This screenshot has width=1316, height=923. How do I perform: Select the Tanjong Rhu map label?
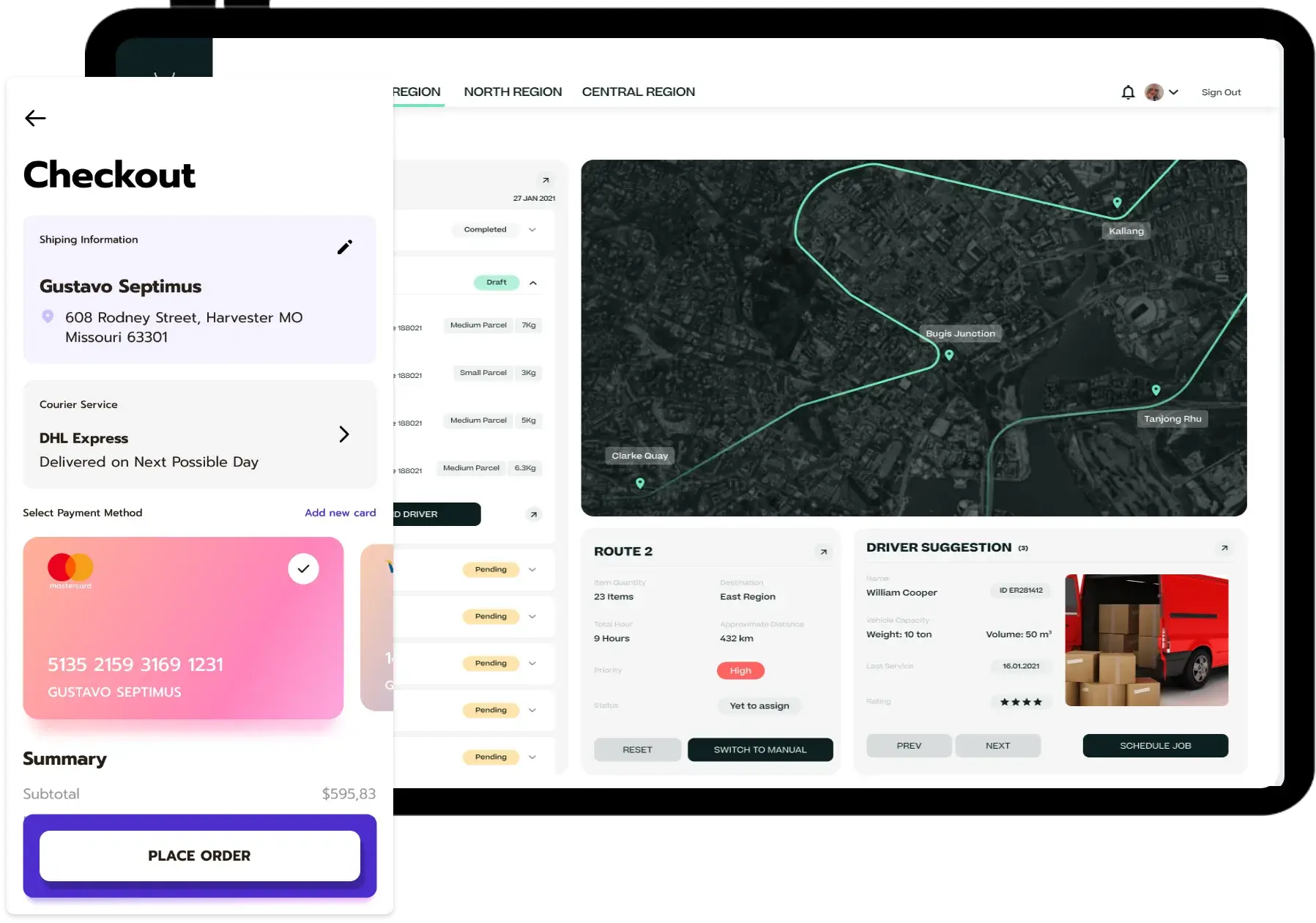1172,419
